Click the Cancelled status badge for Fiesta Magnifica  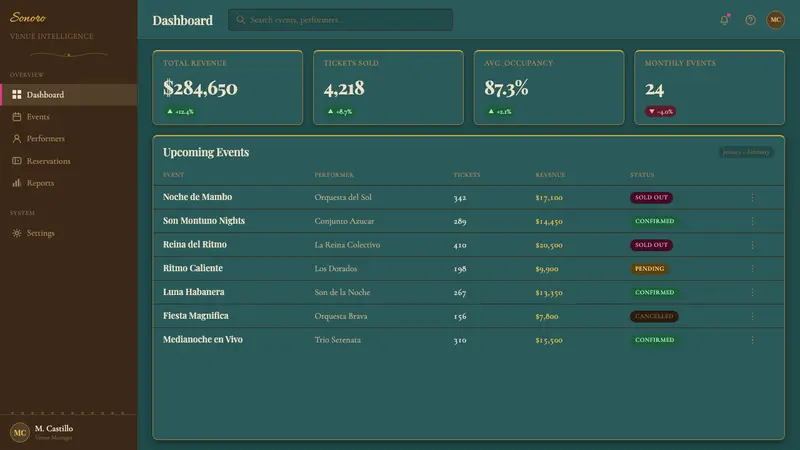point(654,316)
